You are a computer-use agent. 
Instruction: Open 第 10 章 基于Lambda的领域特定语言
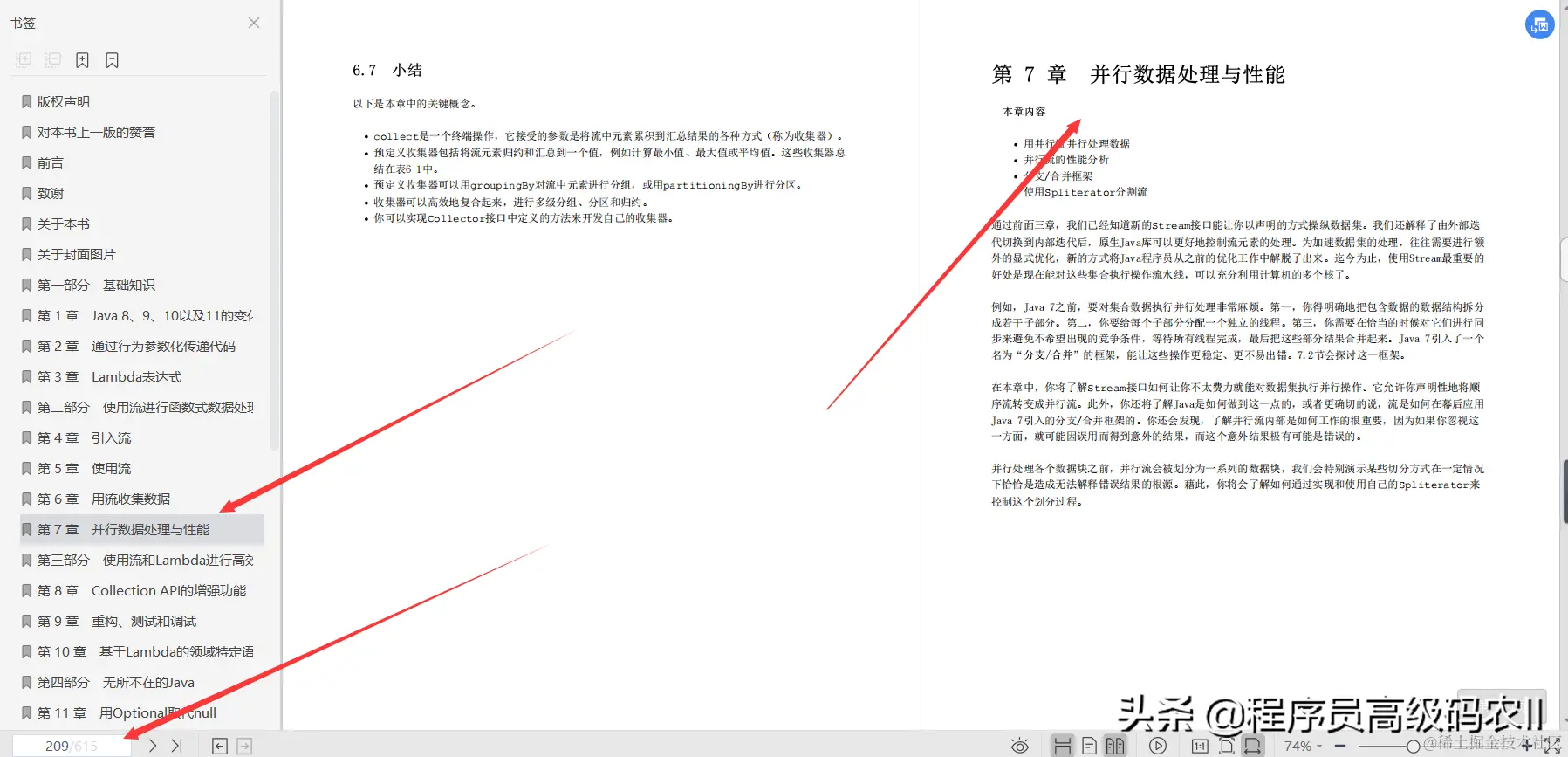tap(141, 651)
